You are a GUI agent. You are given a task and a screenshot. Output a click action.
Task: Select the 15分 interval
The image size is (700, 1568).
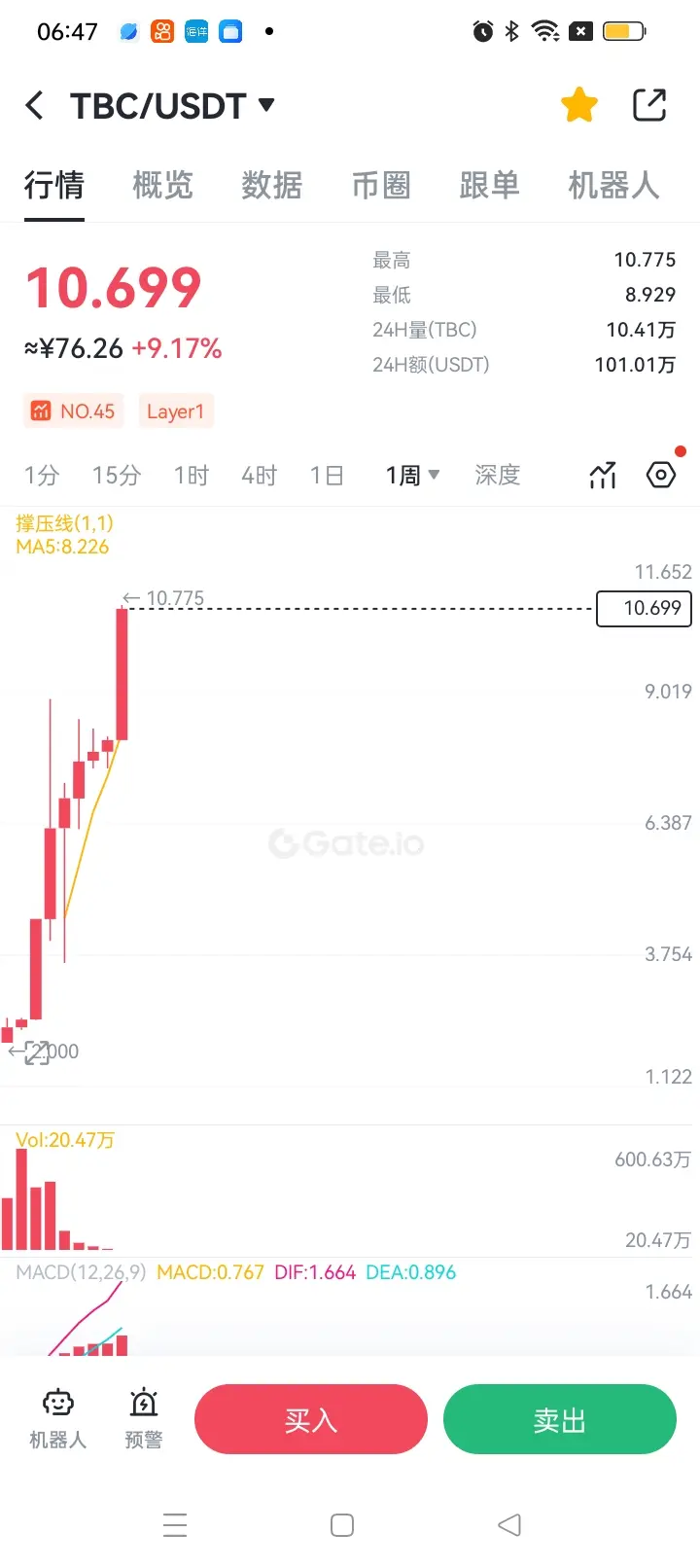pyautogui.click(x=117, y=475)
